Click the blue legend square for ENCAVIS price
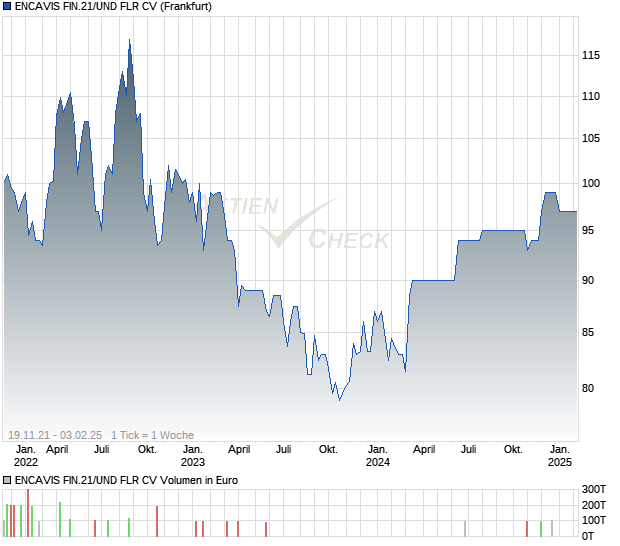This screenshot has width=620, height=546. 7,6
